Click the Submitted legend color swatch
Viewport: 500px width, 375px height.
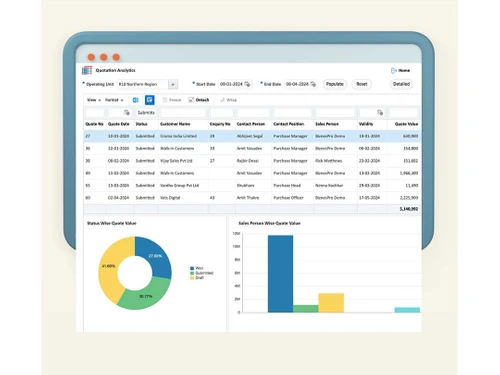(x=192, y=273)
